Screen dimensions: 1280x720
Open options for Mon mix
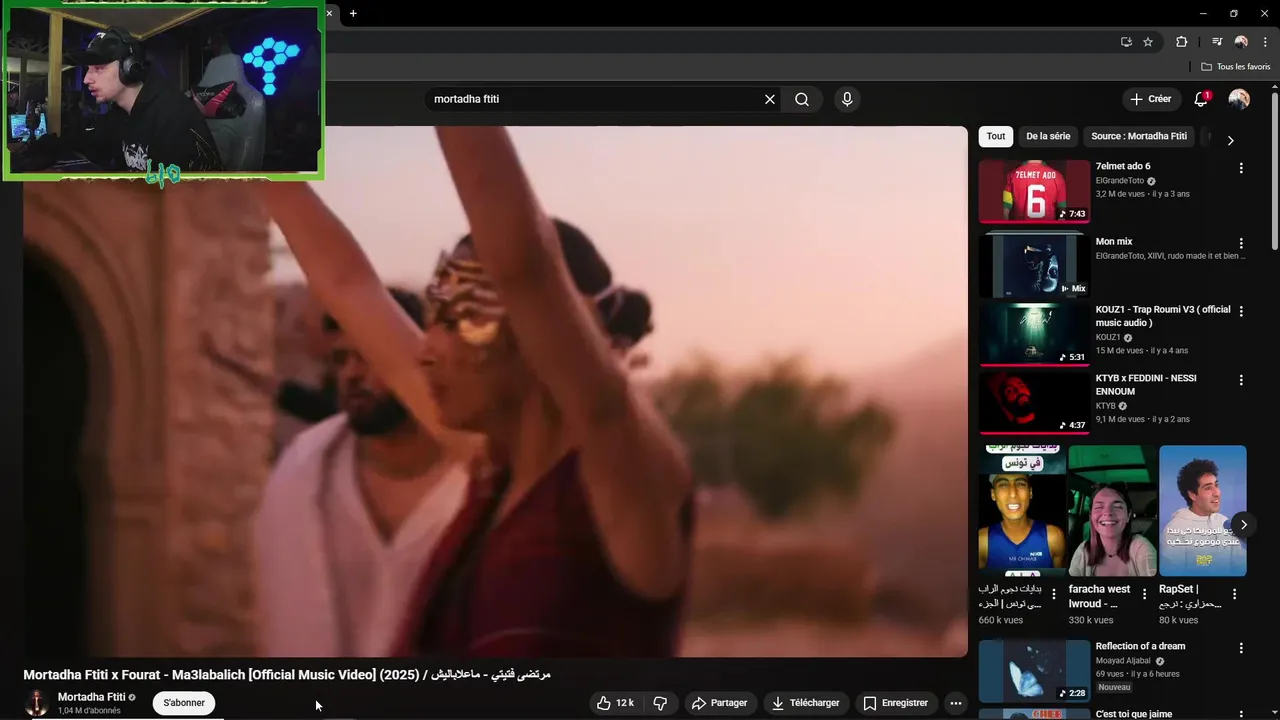[x=1241, y=243]
